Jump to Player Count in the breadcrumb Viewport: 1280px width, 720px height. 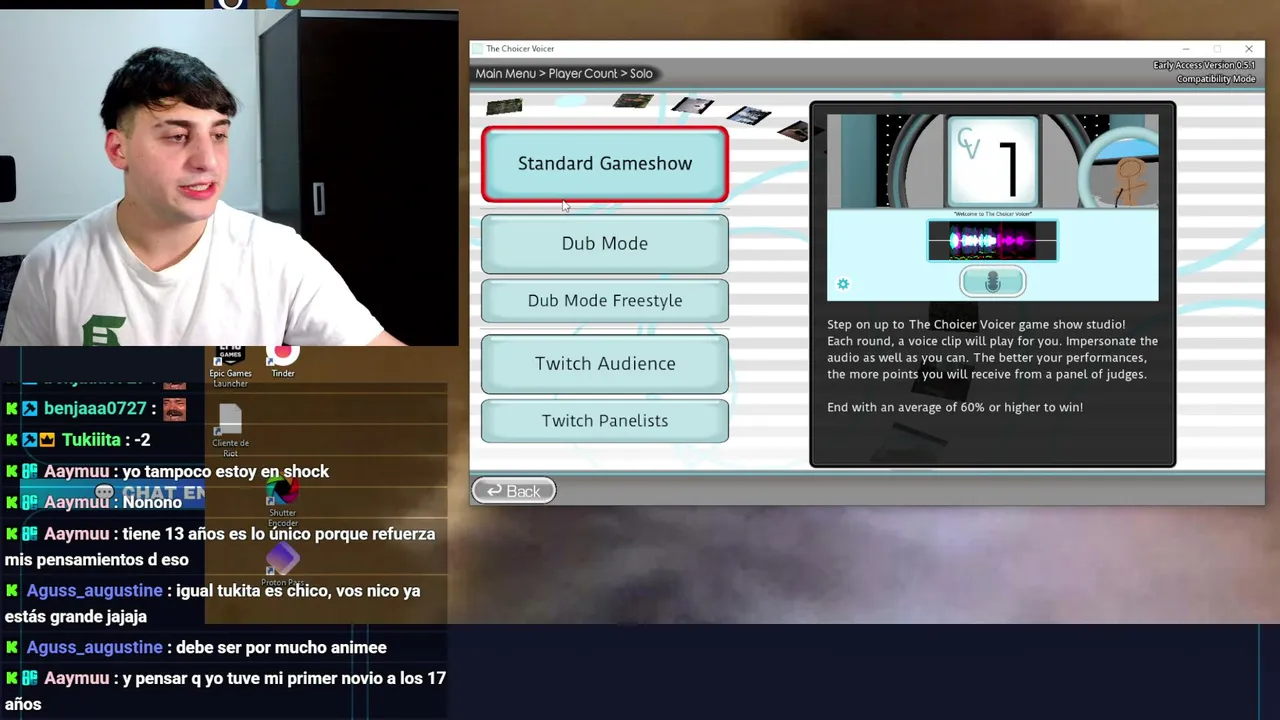[x=585, y=73]
